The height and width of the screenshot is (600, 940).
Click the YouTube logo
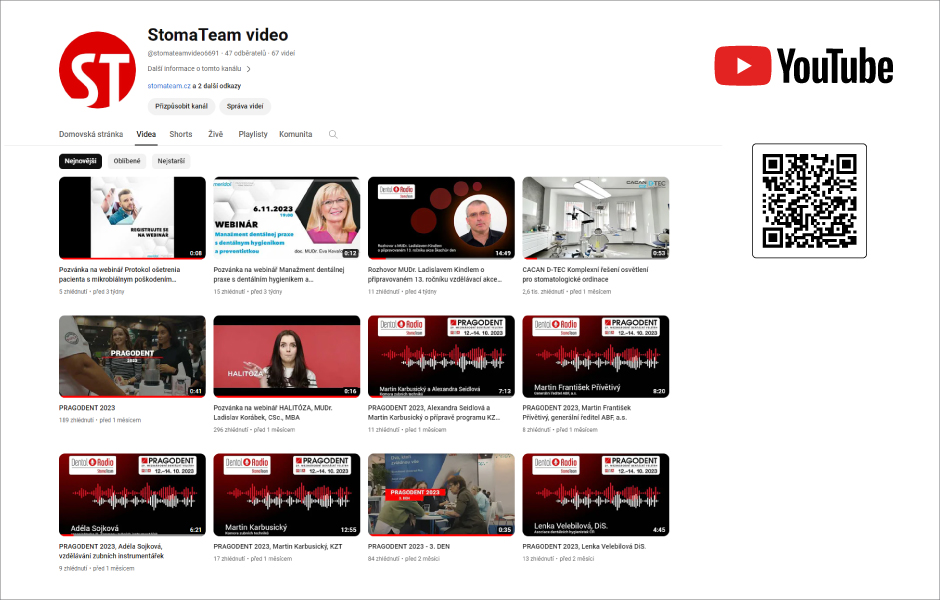tap(804, 66)
